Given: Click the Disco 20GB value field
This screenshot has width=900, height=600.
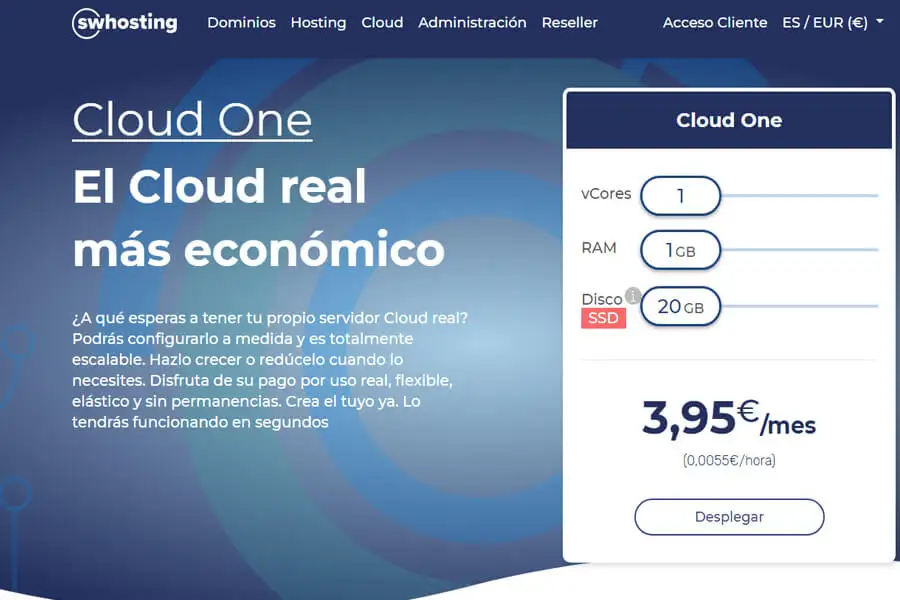Looking at the screenshot, I should tap(680, 306).
